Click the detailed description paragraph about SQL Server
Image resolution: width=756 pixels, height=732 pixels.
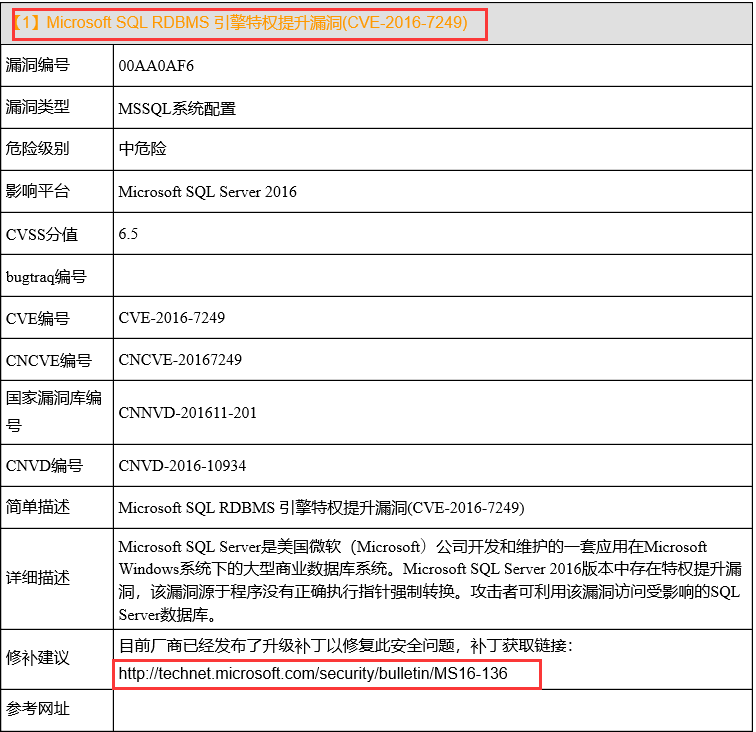(430, 581)
